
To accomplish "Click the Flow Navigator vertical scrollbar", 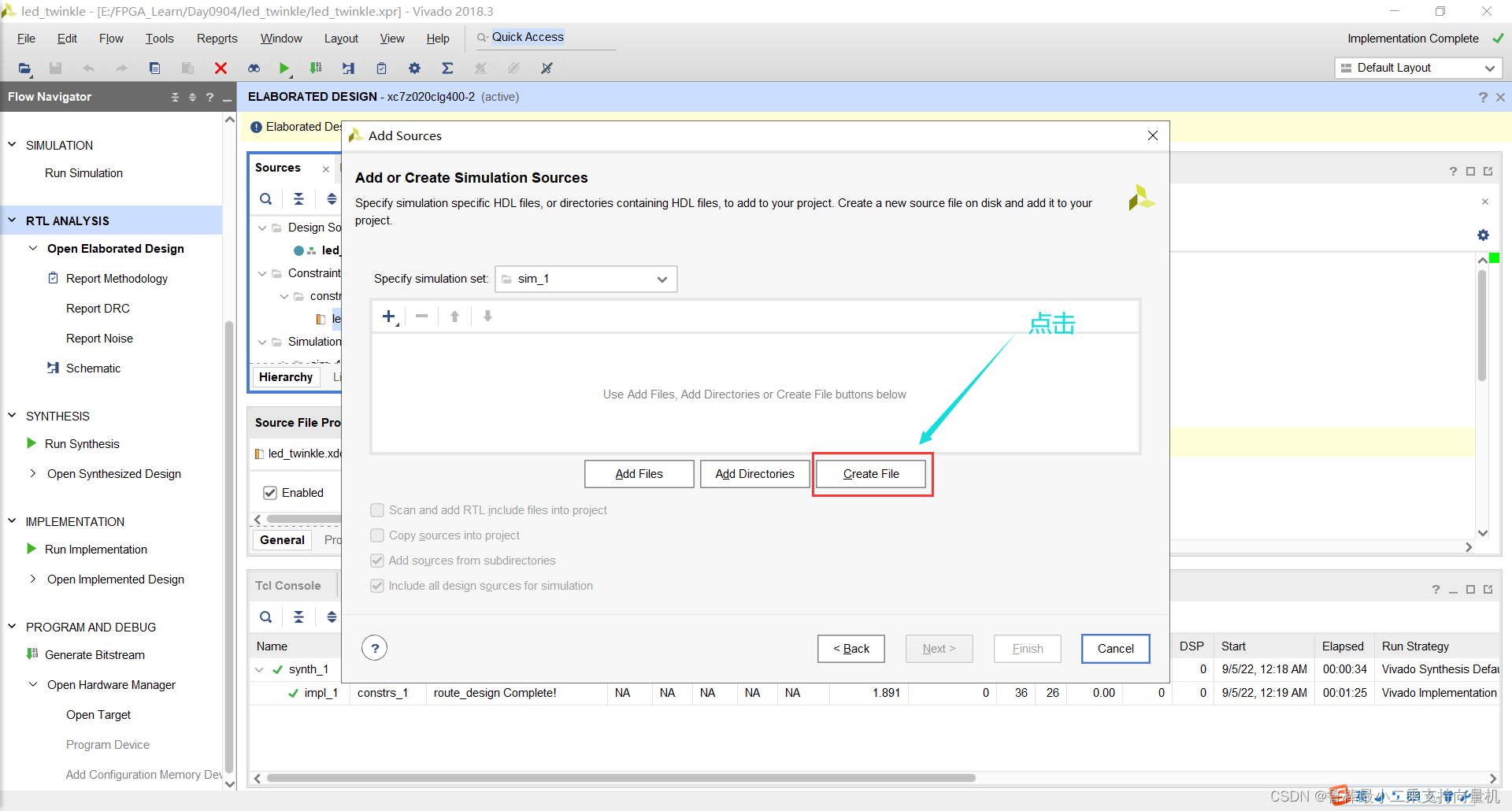I will coord(229,547).
